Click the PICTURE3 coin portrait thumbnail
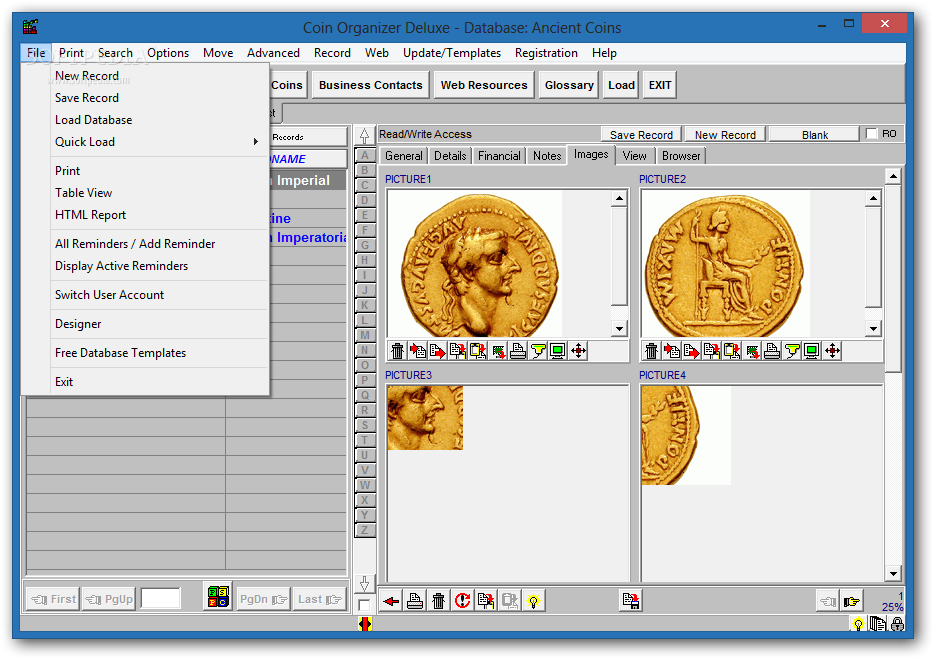This screenshot has height=659, width=934. click(425, 418)
